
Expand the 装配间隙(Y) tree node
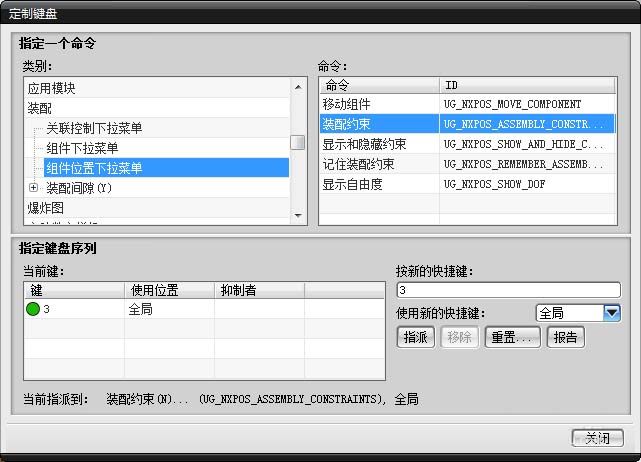34,188
